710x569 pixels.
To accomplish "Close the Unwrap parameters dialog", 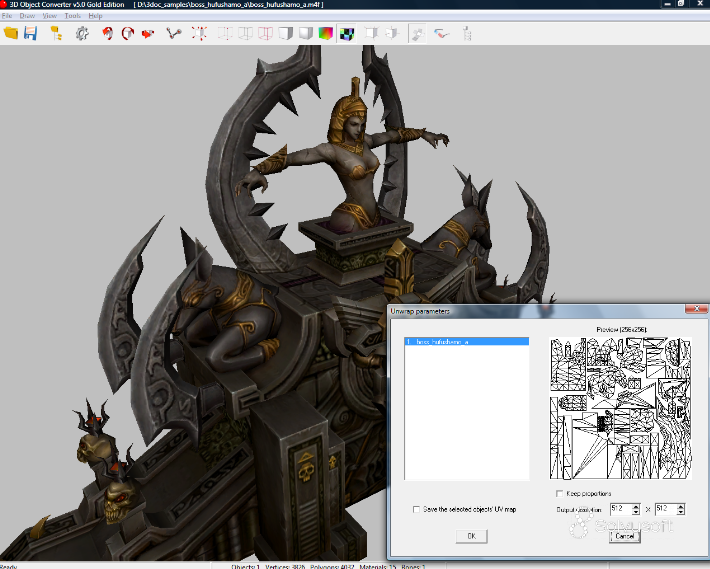I will 696,309.
